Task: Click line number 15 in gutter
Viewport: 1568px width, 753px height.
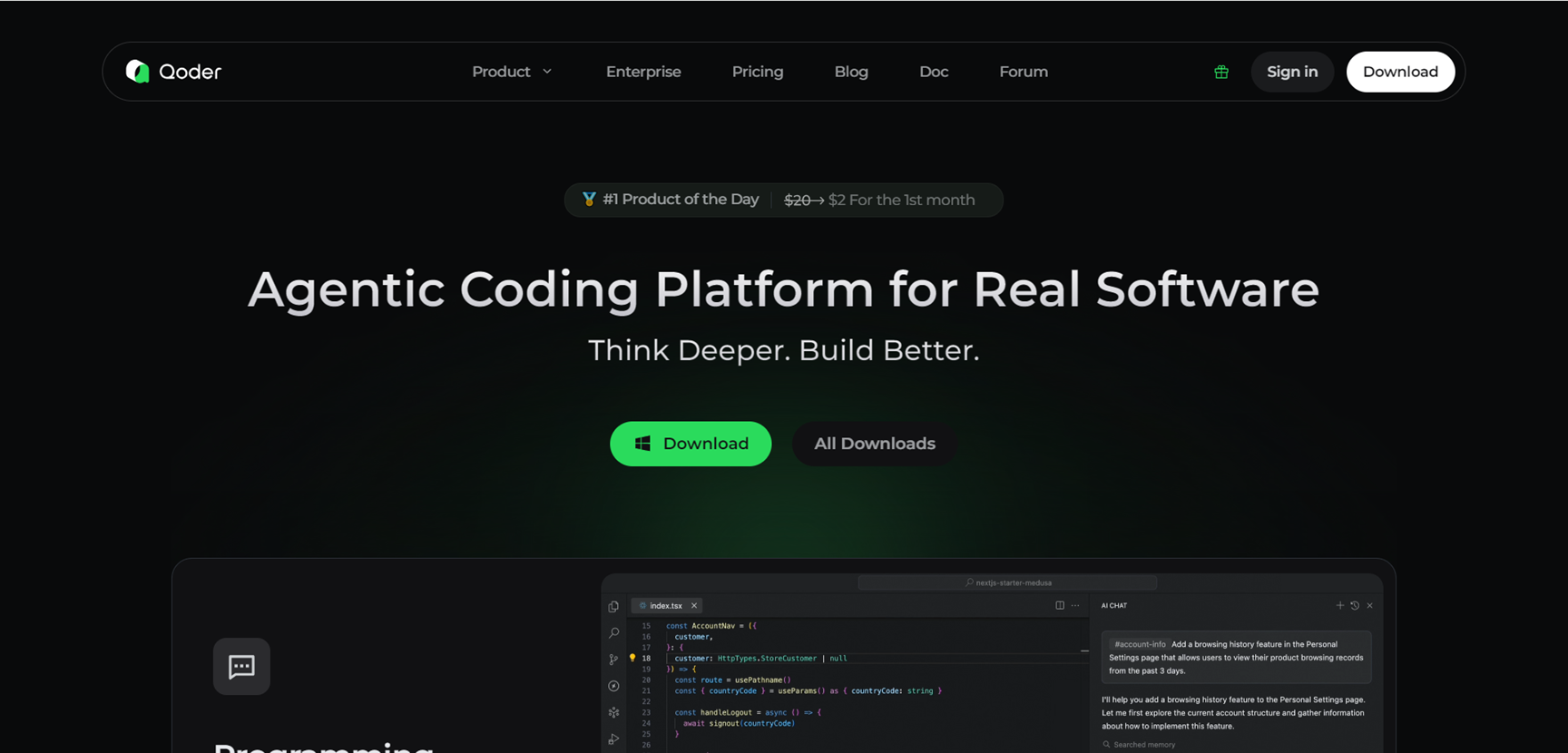Action: [x=646, y=626]
